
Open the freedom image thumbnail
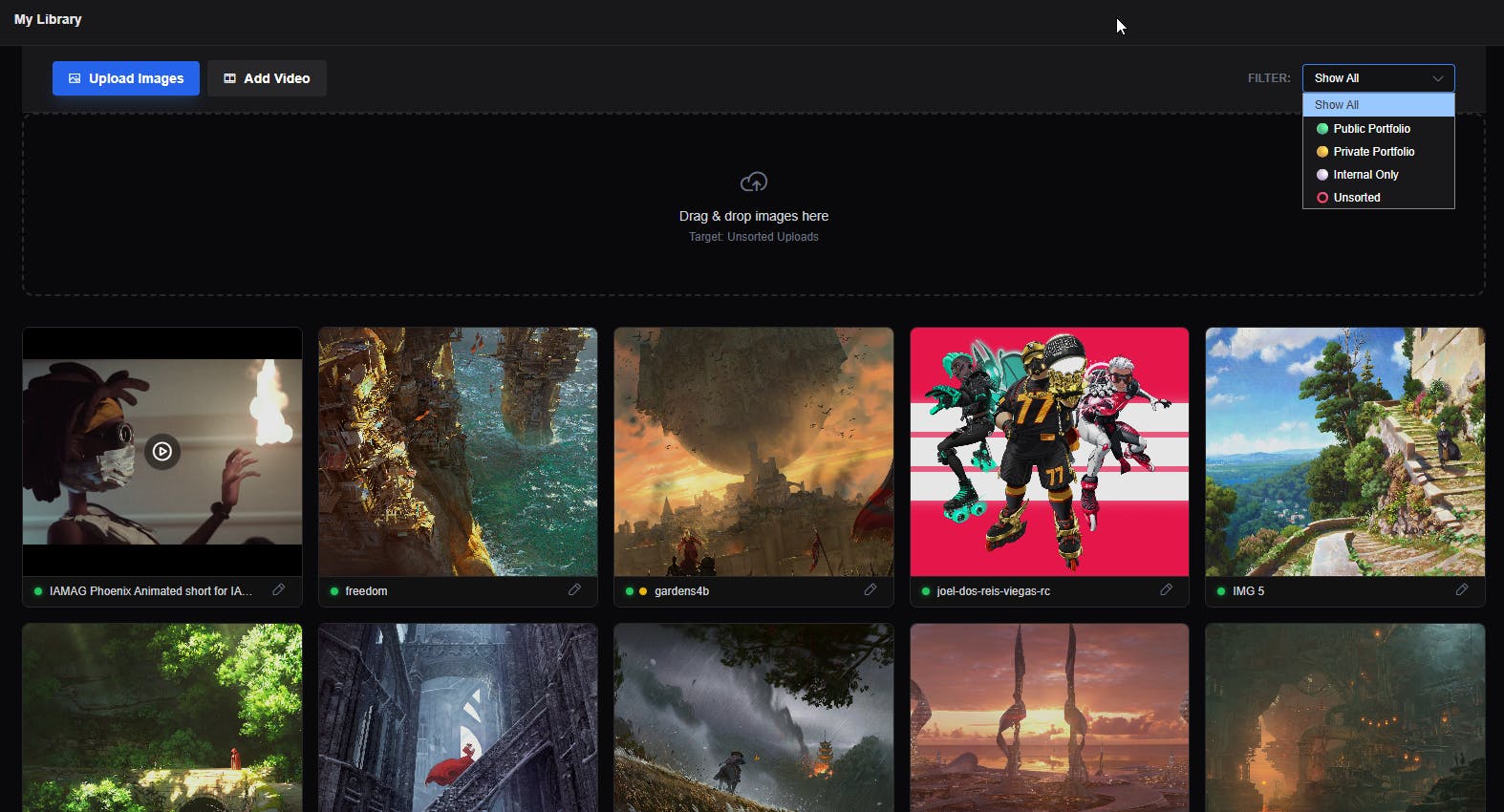[458, 452]
